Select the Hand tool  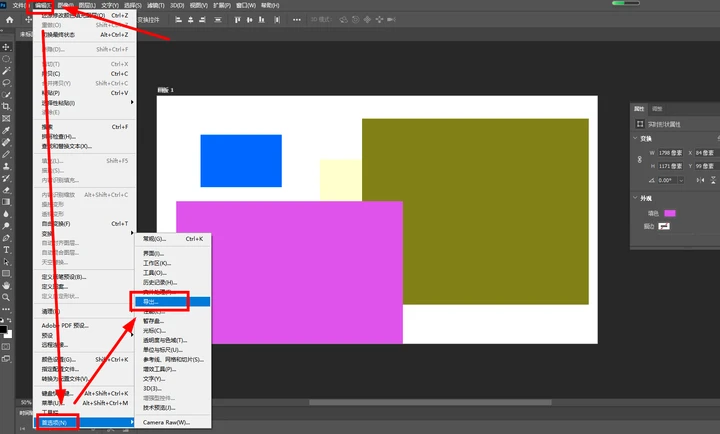click(x=6, y=286)
